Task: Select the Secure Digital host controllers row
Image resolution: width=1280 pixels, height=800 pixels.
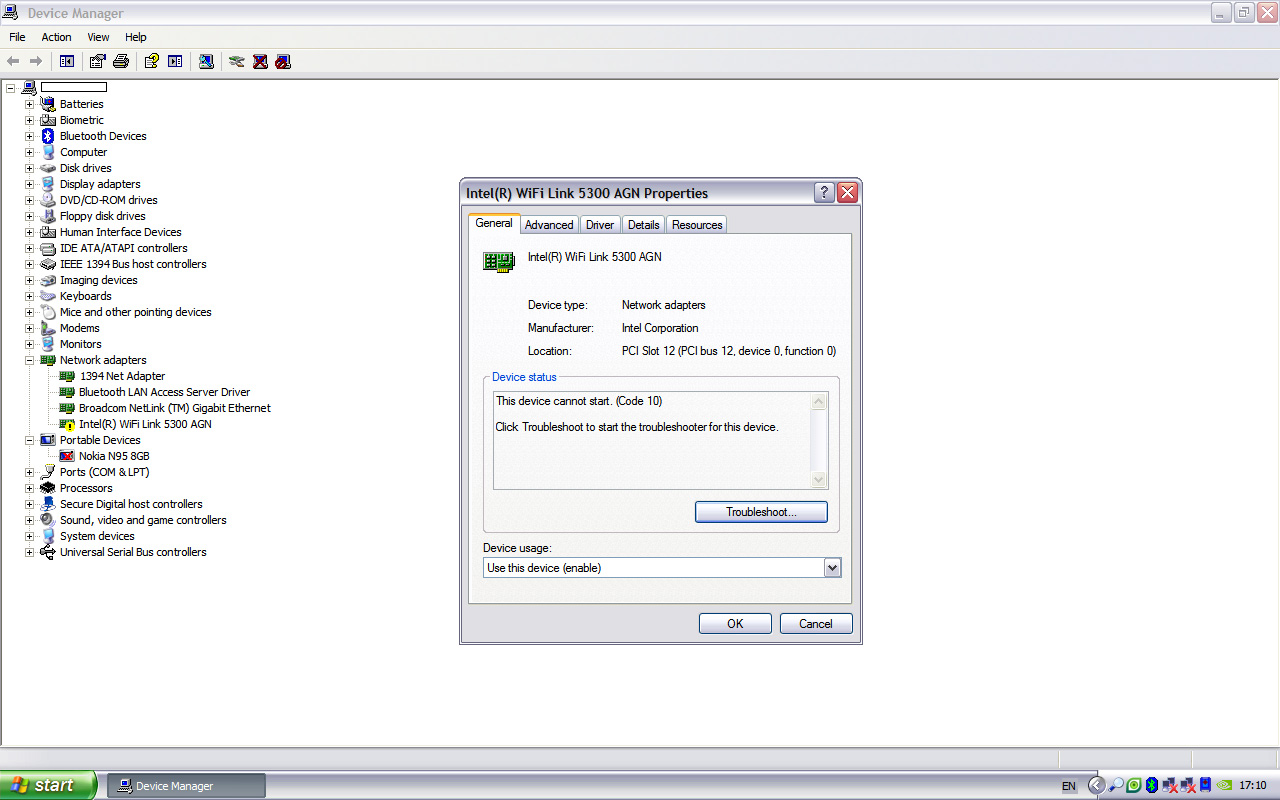Action: click(x=131, y=504)
